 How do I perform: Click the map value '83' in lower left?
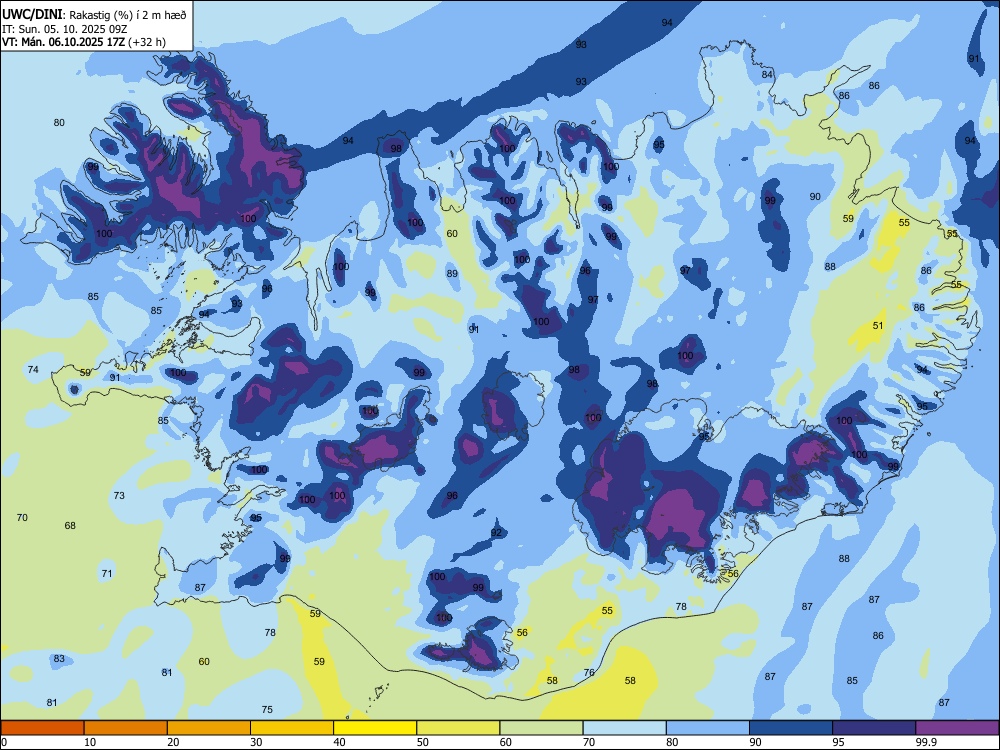click(59, 659)
